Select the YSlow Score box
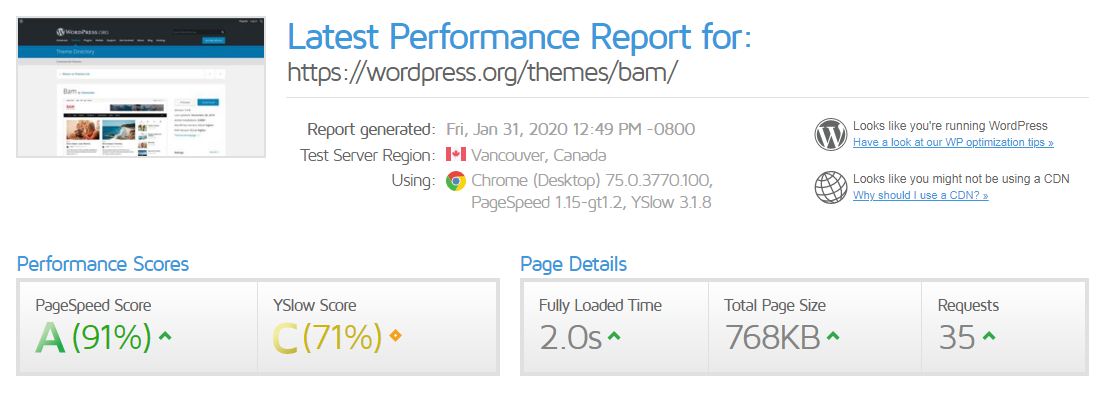The image size is (1100, 401). pyautogui.click(x=377, y=327)
